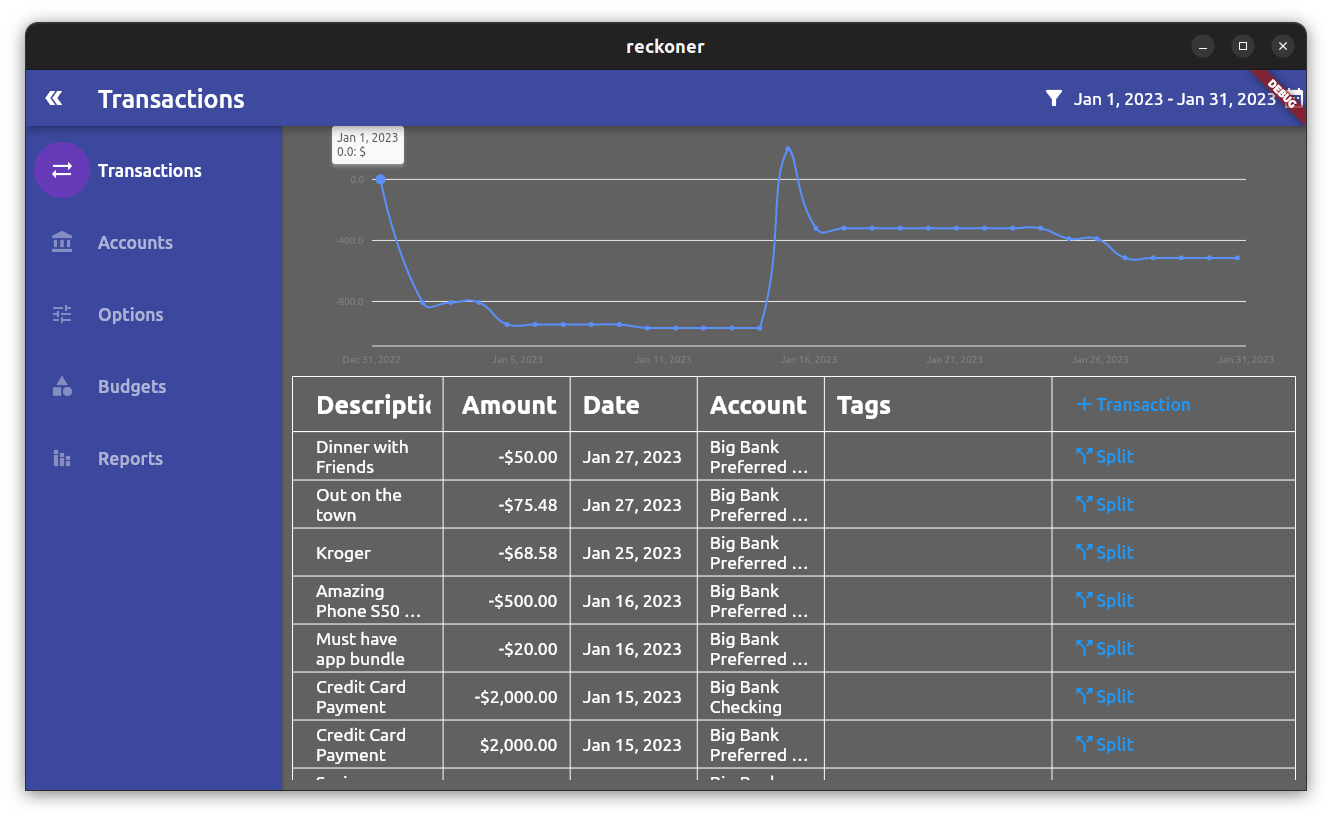Click the Amount column header
This screenshot has width=1332, height=819.
coord(507,404)
